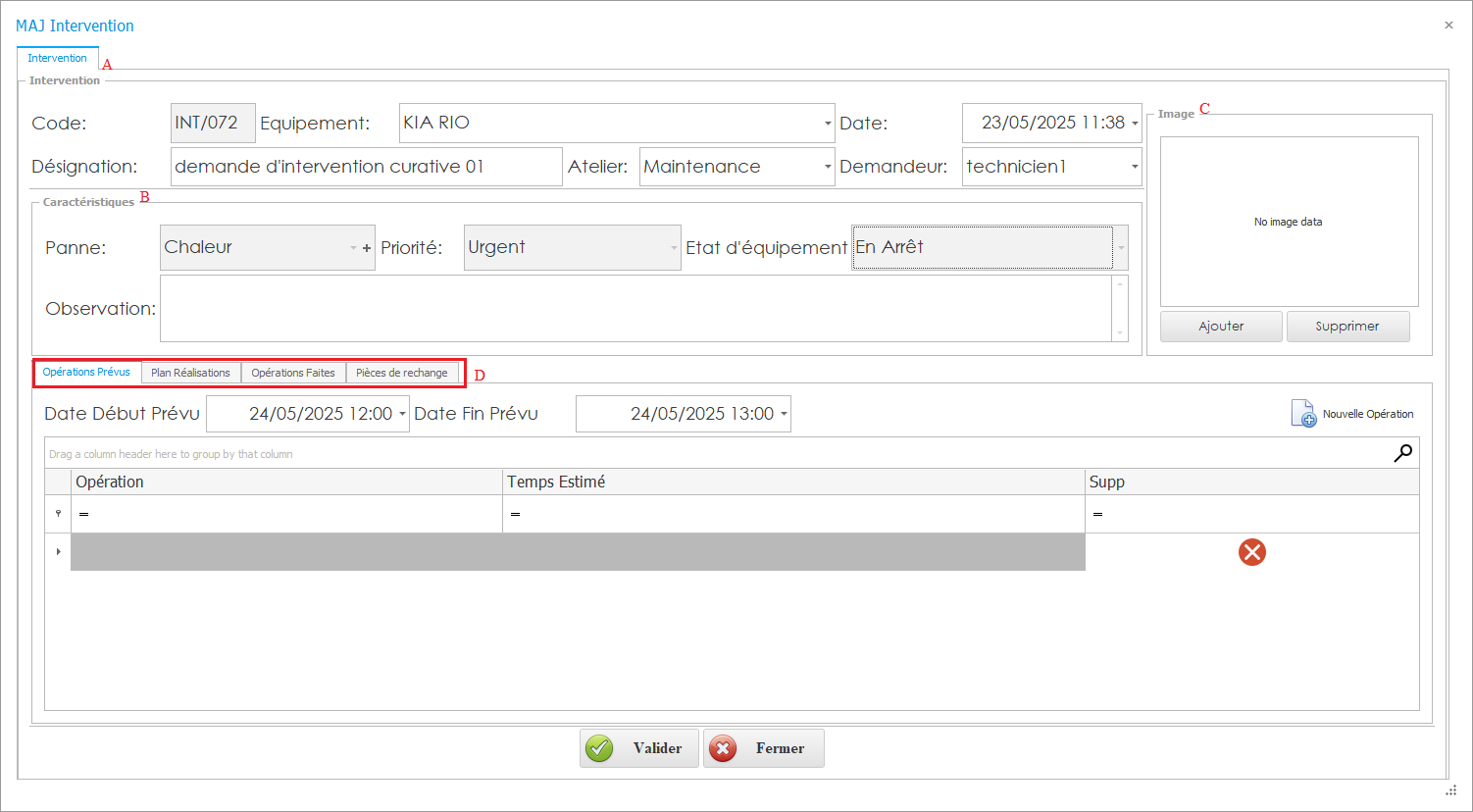
Task: Click the search magnifier icon in grid
Action: coord(1403,453)
